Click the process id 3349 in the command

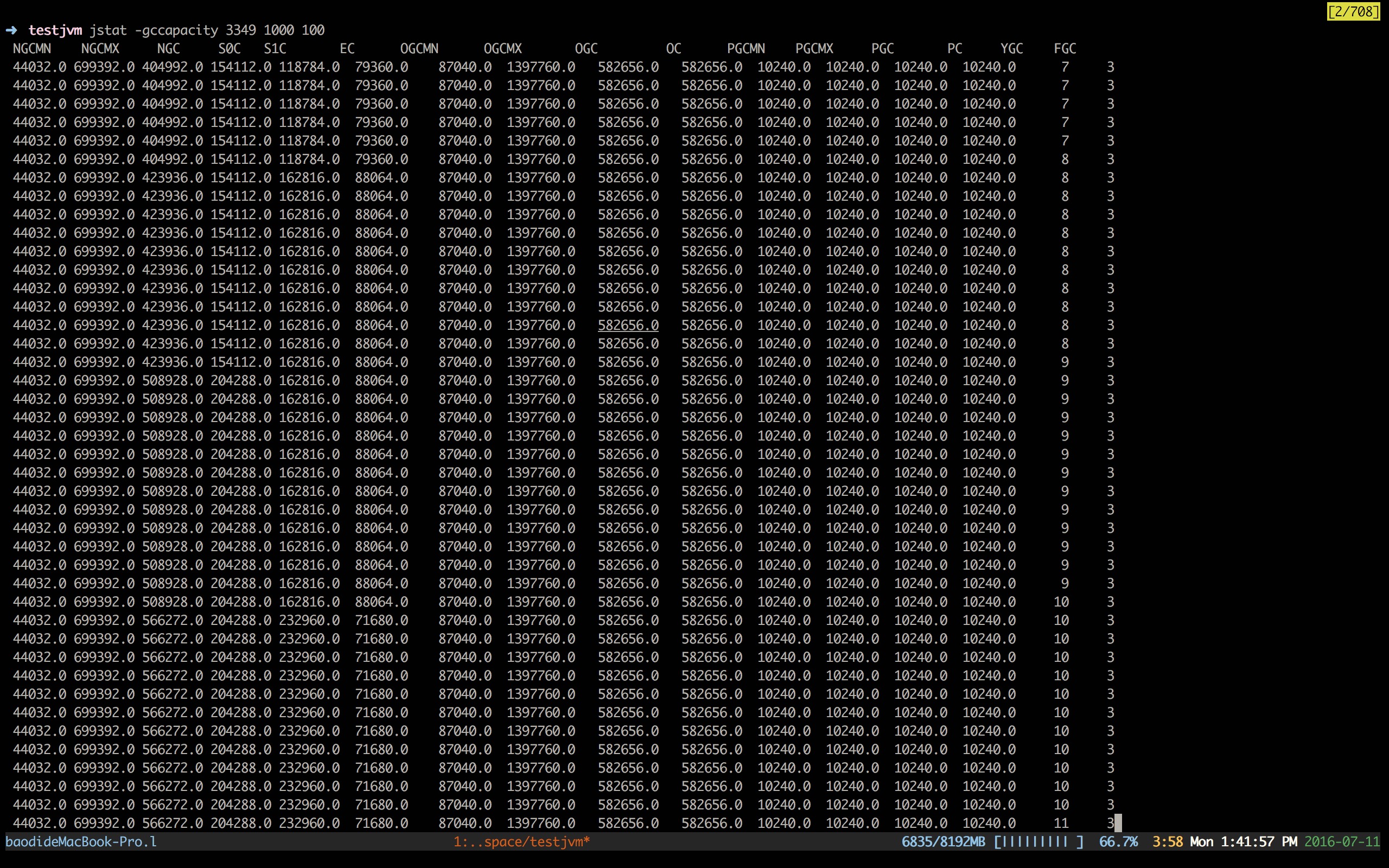(x=240, y=30)
